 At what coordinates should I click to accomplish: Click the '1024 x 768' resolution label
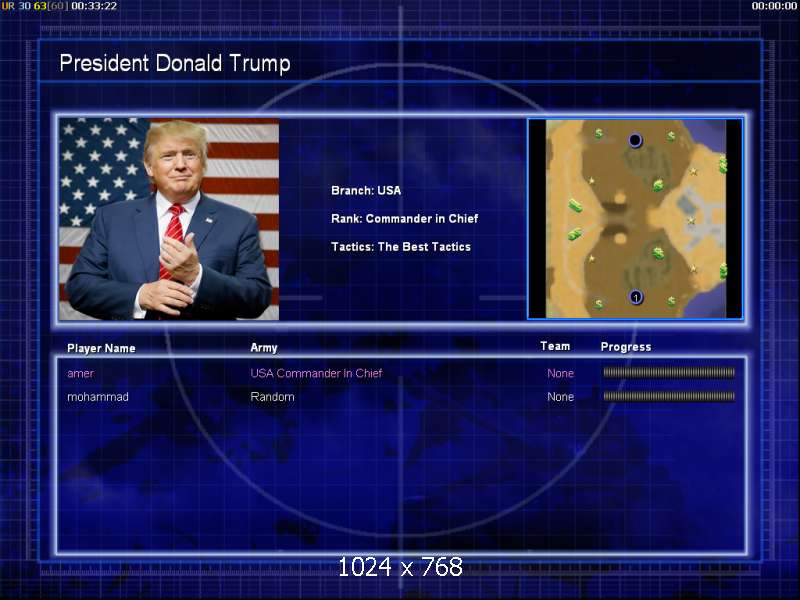coord(401,567)
